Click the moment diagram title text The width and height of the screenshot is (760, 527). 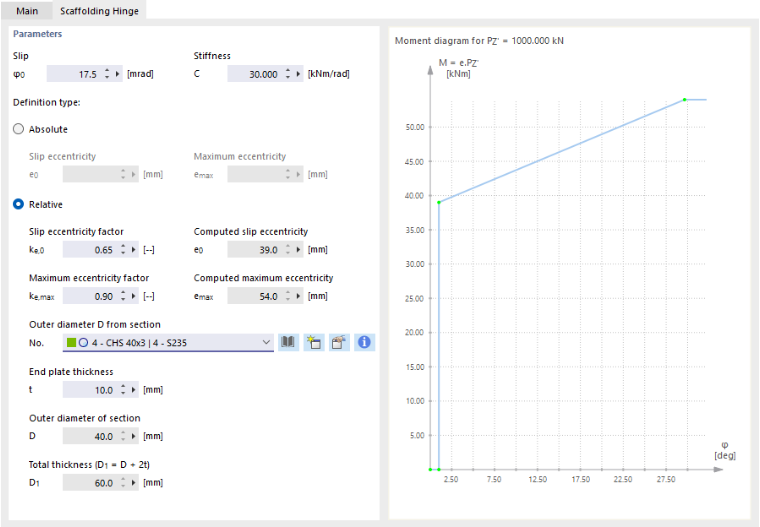tap(479, 41)
